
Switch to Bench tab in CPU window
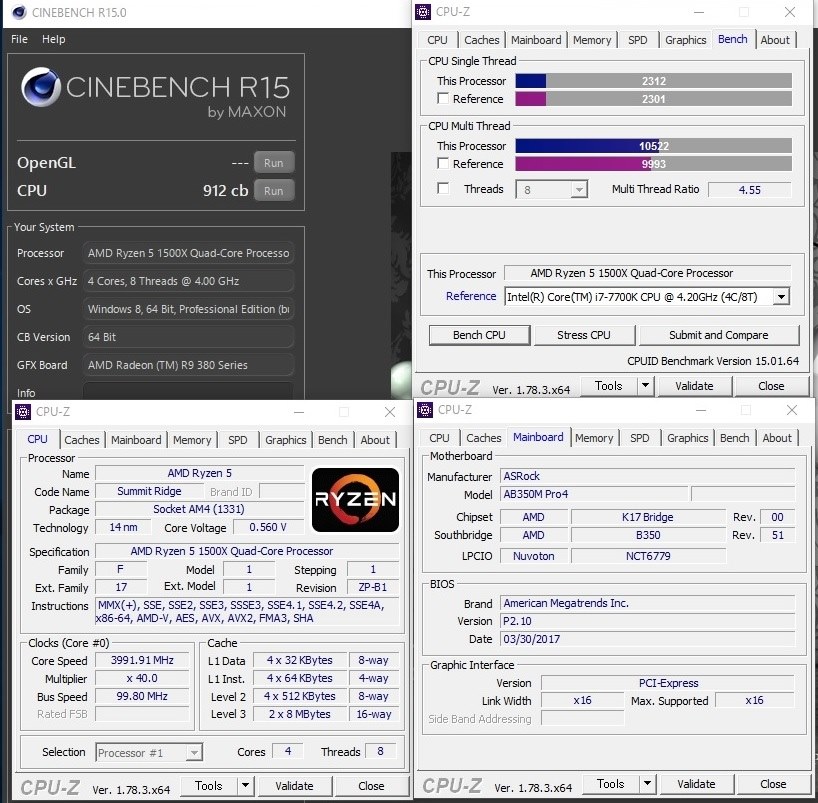(332, 440)
